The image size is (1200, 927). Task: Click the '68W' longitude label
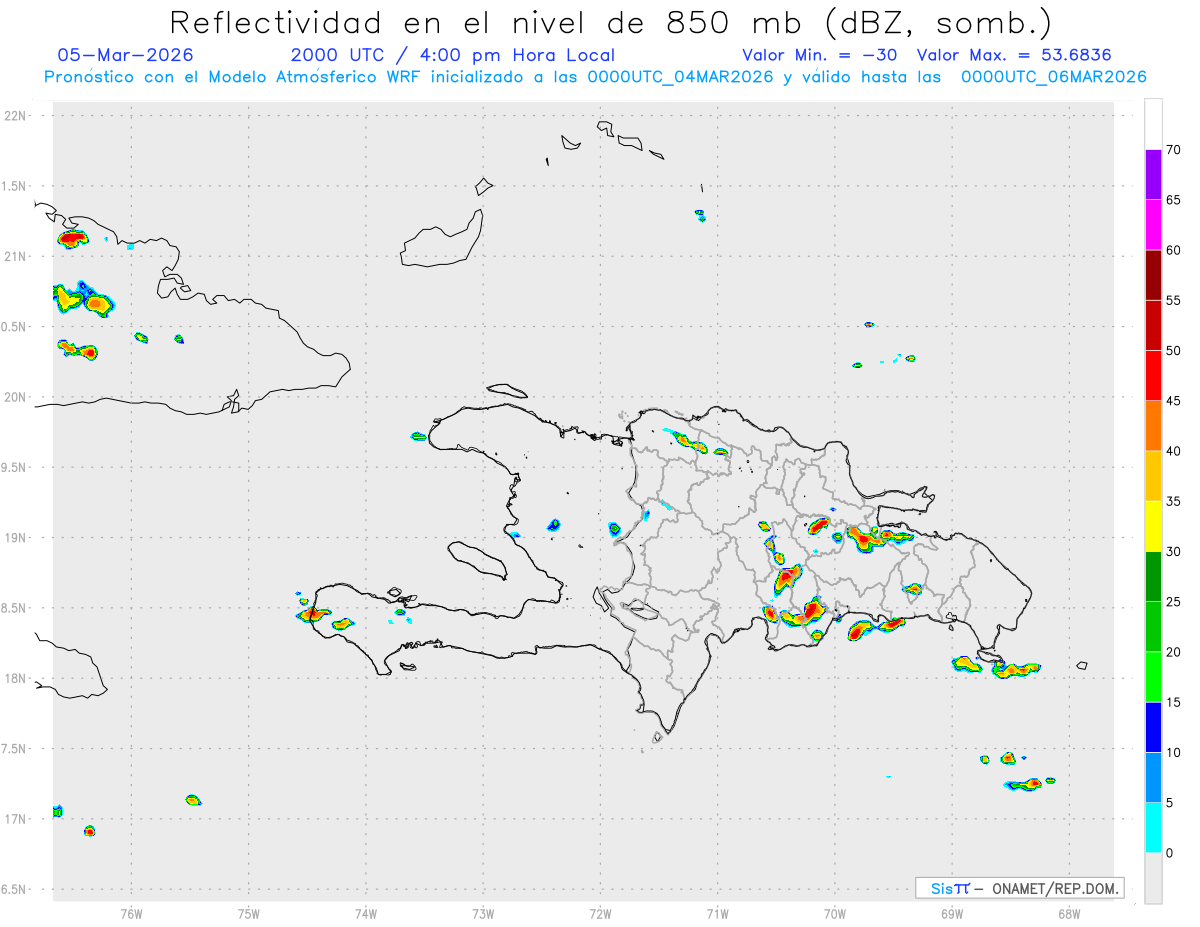[1068, 913]
